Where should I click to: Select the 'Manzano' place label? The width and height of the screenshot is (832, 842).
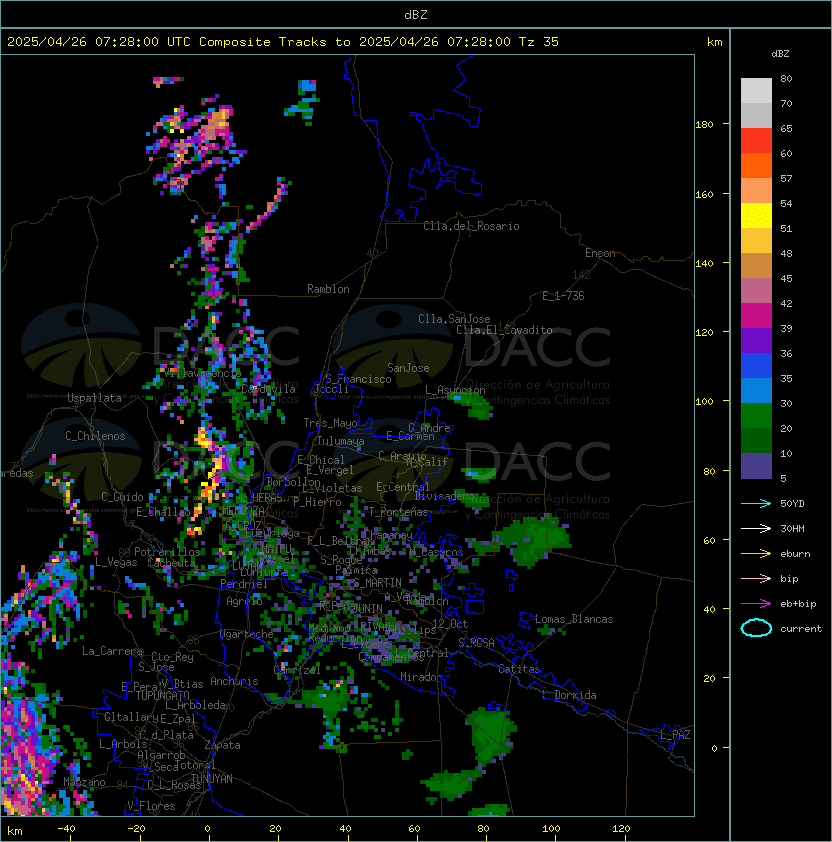(x=84, y=782)
